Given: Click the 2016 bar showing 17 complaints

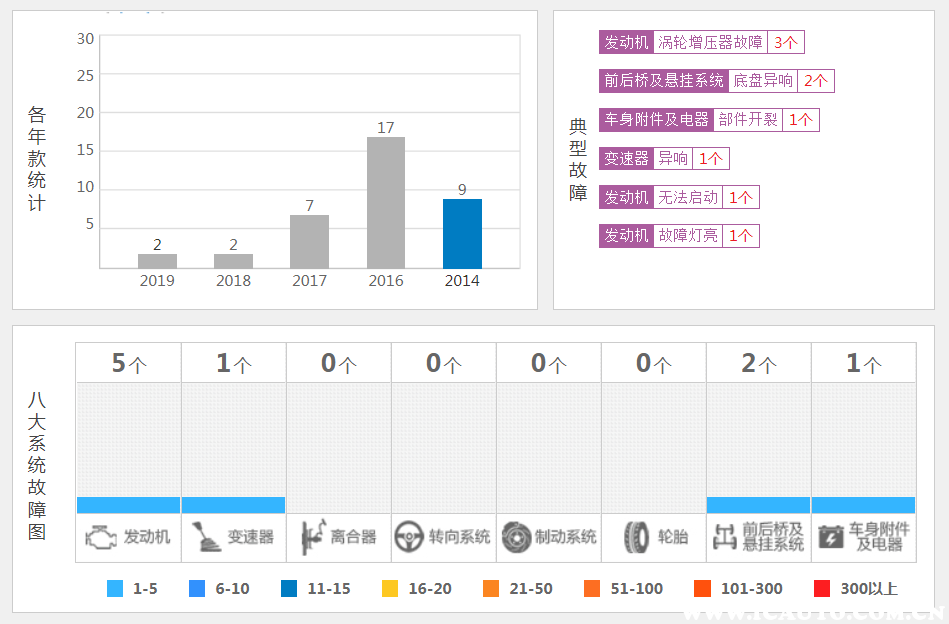Looking at the screenshot, I should pyautogui.click(x=386, y=202).
